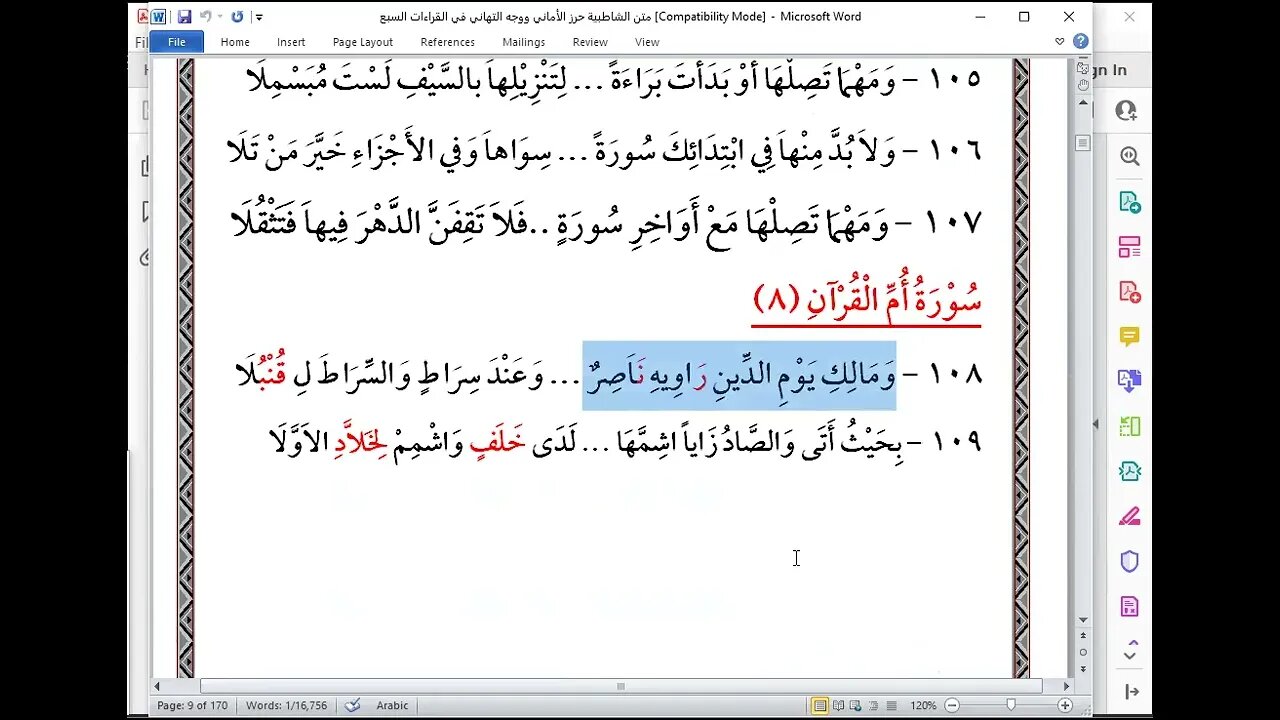Click the Word application icon in title bar
The image size is (1280, 720).
click(x=158, y=17)
